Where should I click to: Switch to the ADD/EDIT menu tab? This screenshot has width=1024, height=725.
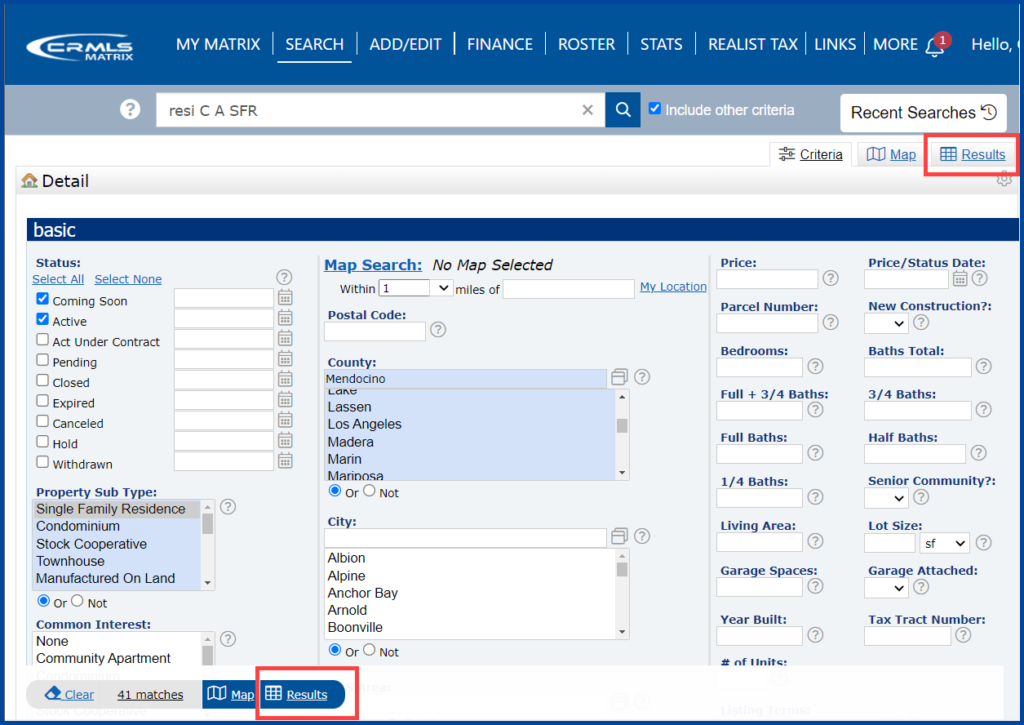tap(405, 44)
